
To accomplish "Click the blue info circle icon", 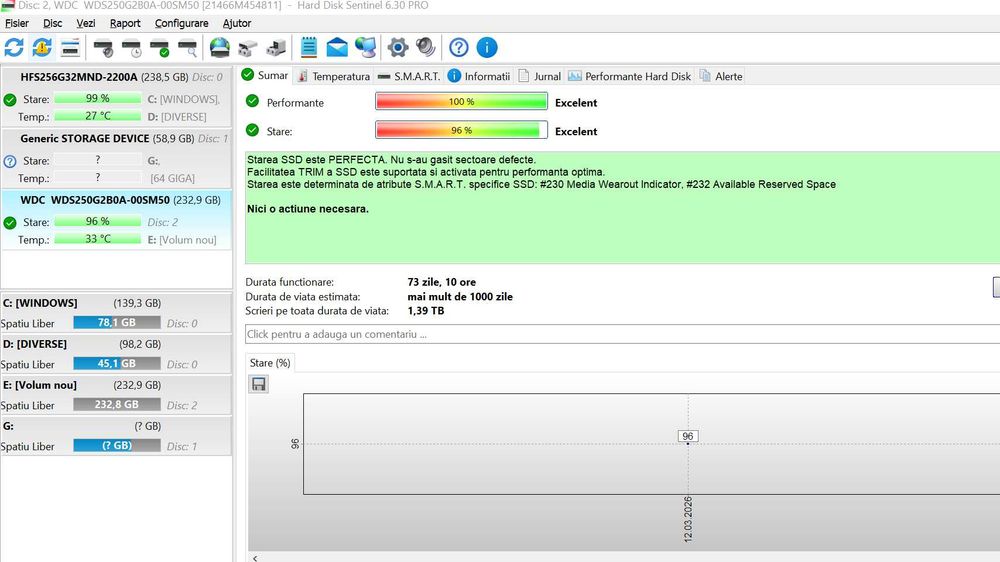I will pos(487,47).
